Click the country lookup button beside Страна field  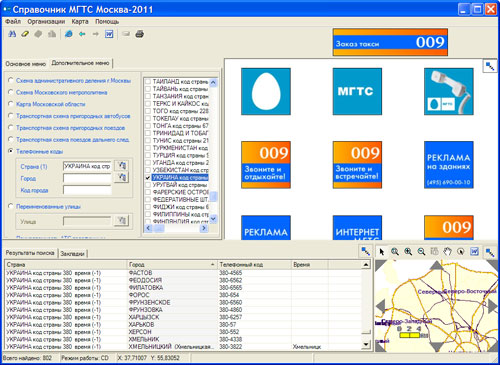[x=121, y=166]
